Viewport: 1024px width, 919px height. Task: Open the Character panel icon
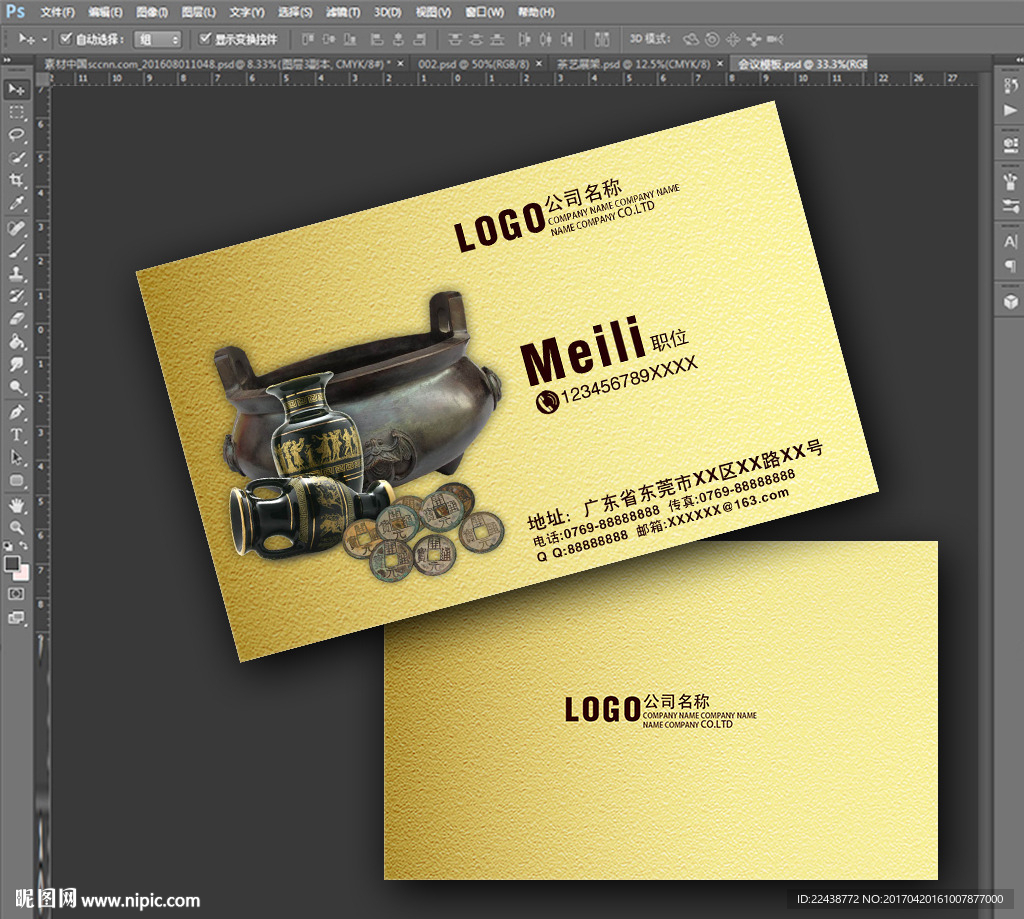(1010, 242)
